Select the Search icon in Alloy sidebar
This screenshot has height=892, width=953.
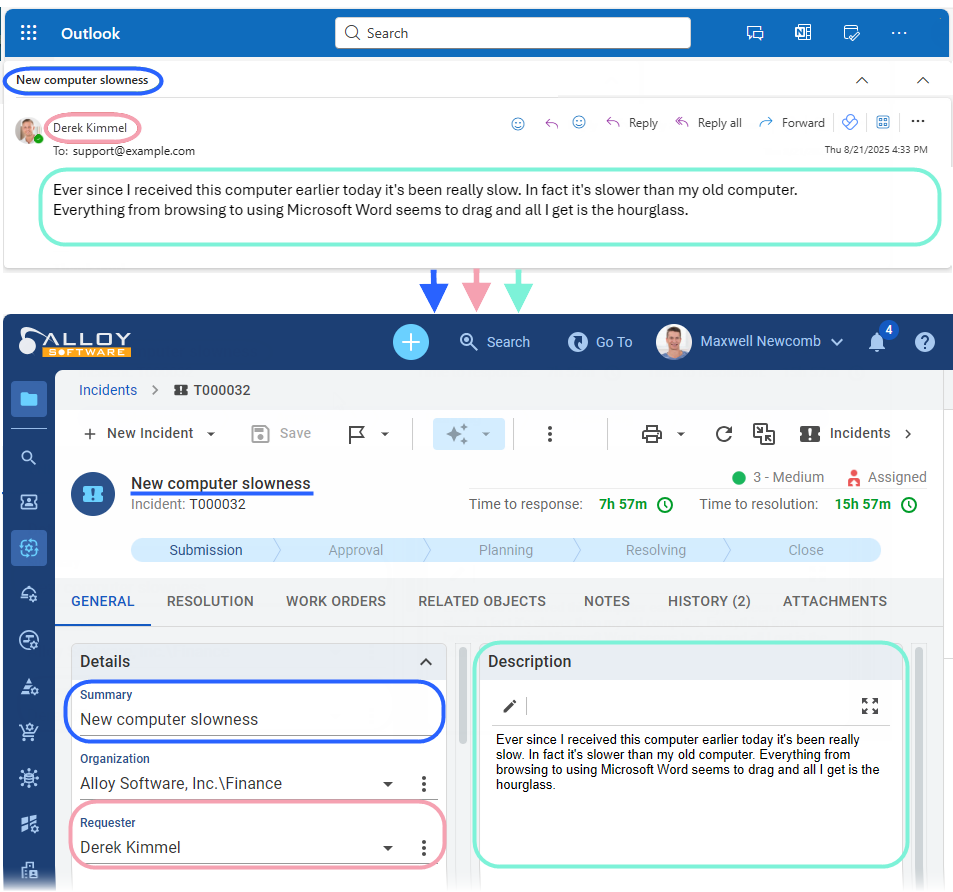coord(28,457)
